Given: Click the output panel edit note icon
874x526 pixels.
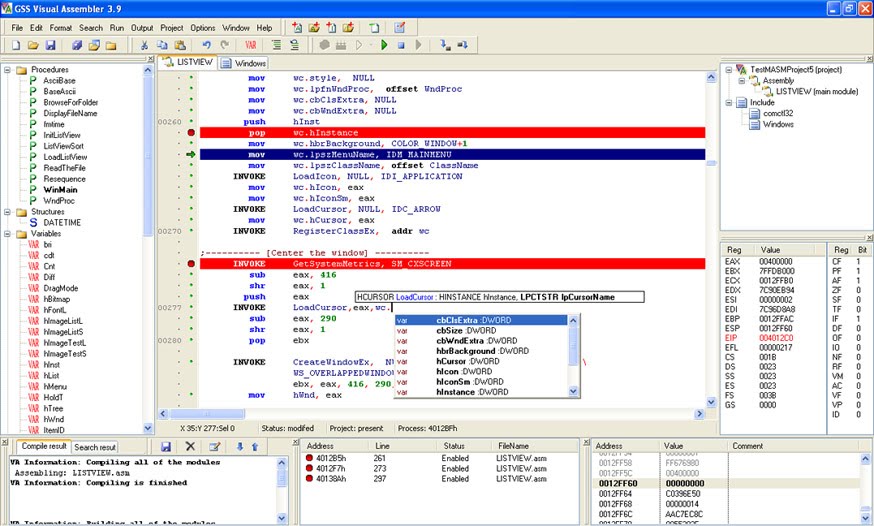Looking at the screenshot, I should pos(215,446).
